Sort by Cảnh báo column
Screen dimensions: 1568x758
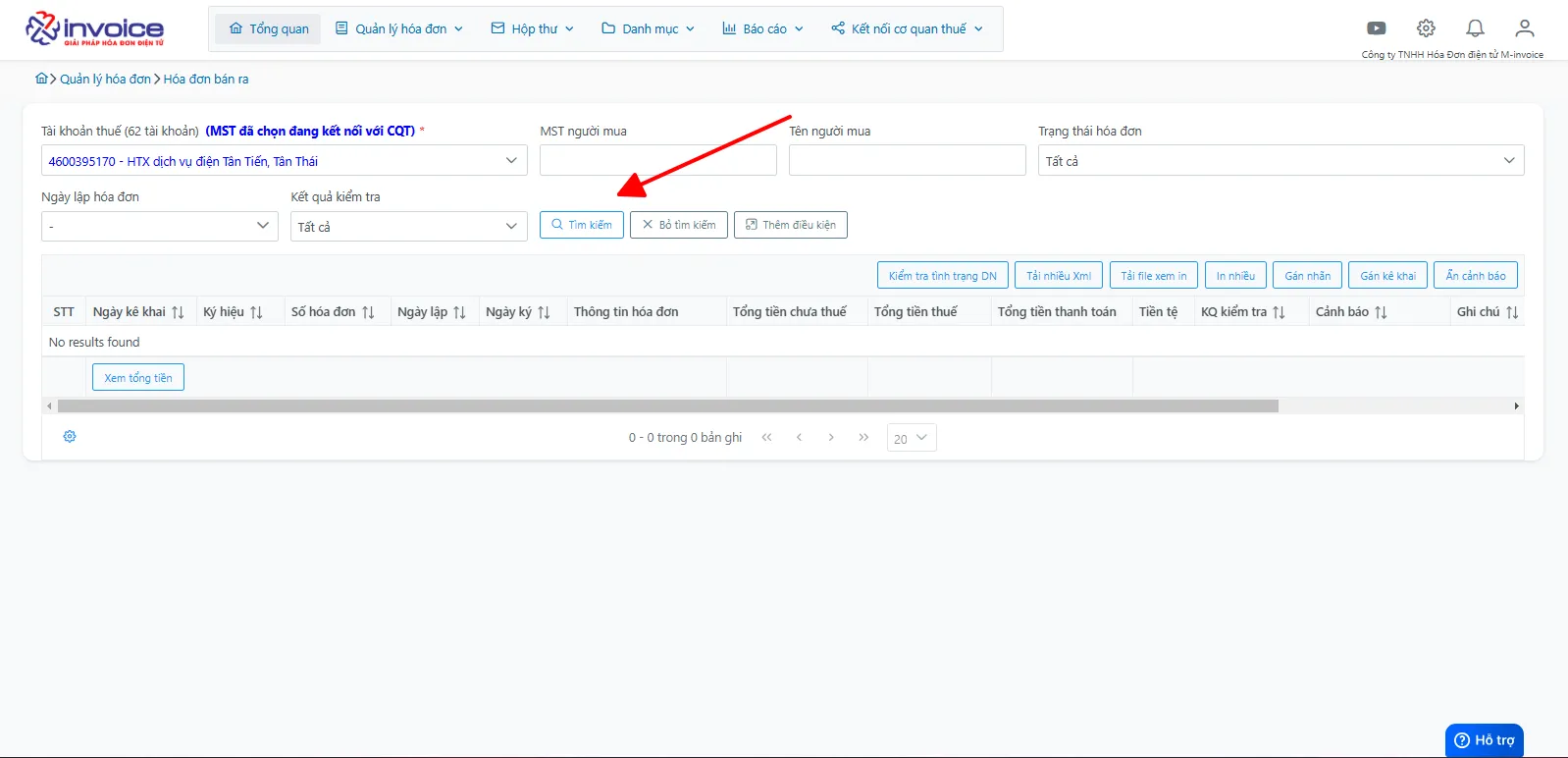point(1381,312)
